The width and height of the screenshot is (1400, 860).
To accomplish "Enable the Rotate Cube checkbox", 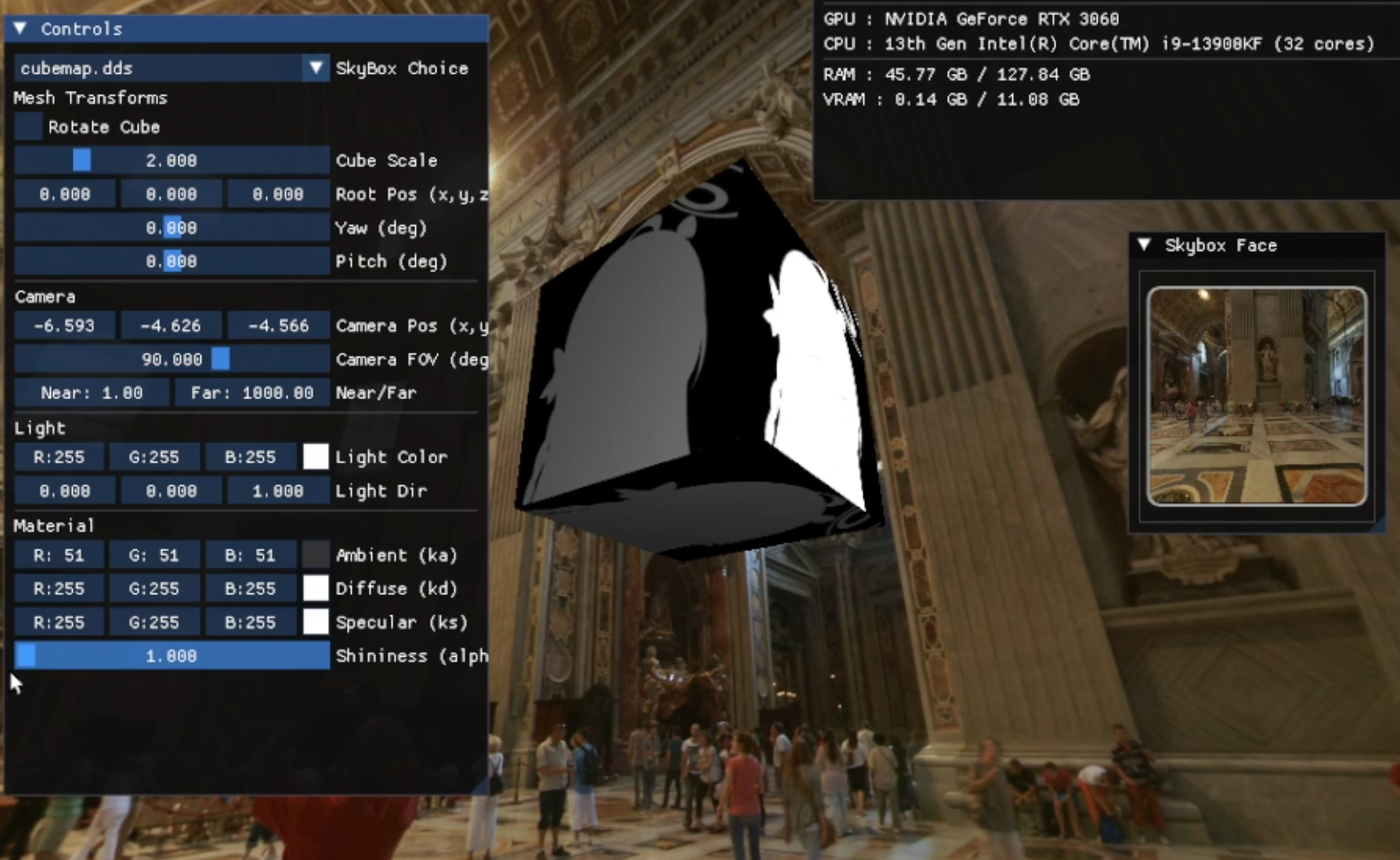I will (x=28, y=126).
